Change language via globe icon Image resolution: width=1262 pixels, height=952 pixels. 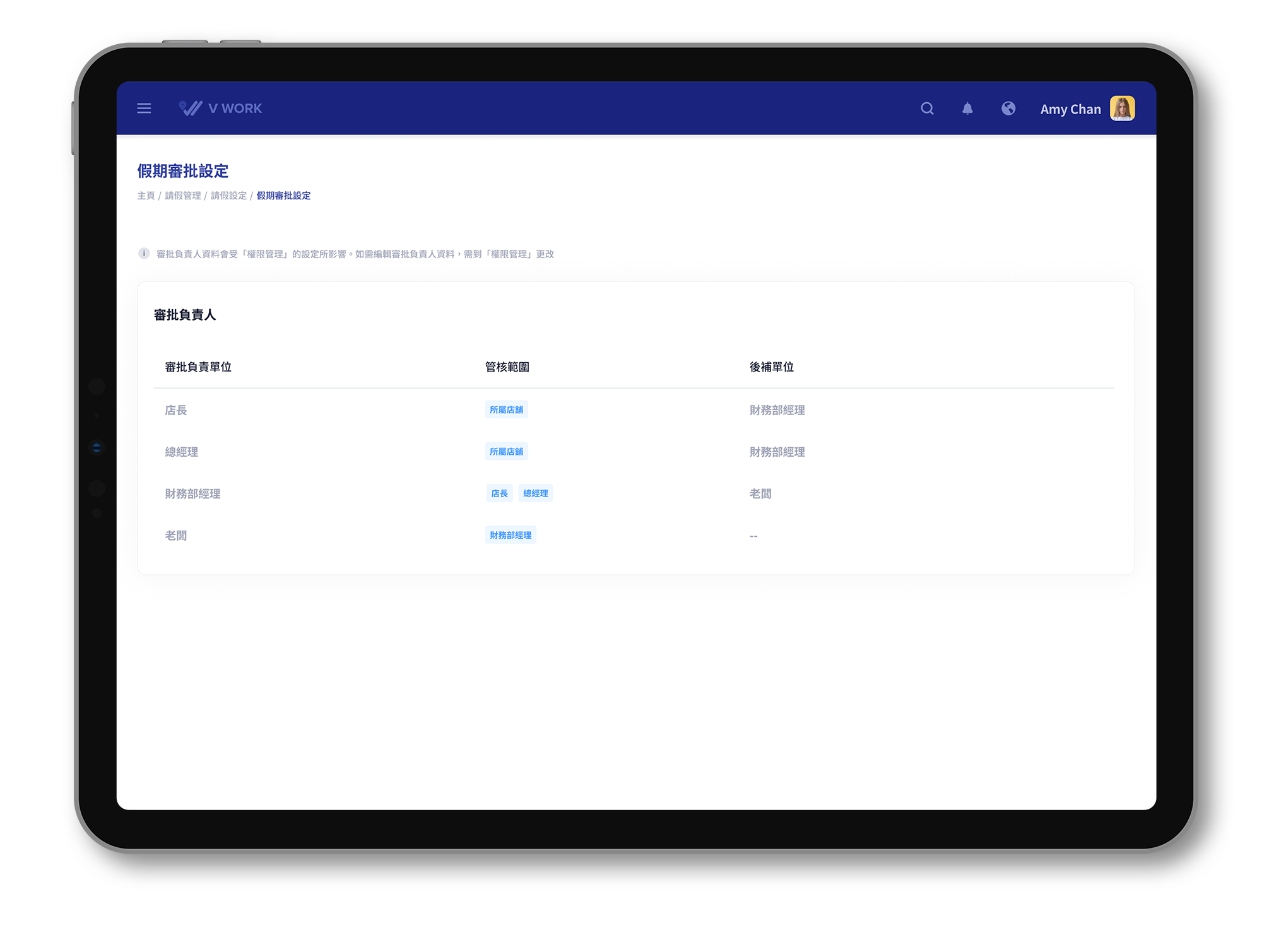pos(1008,109)
